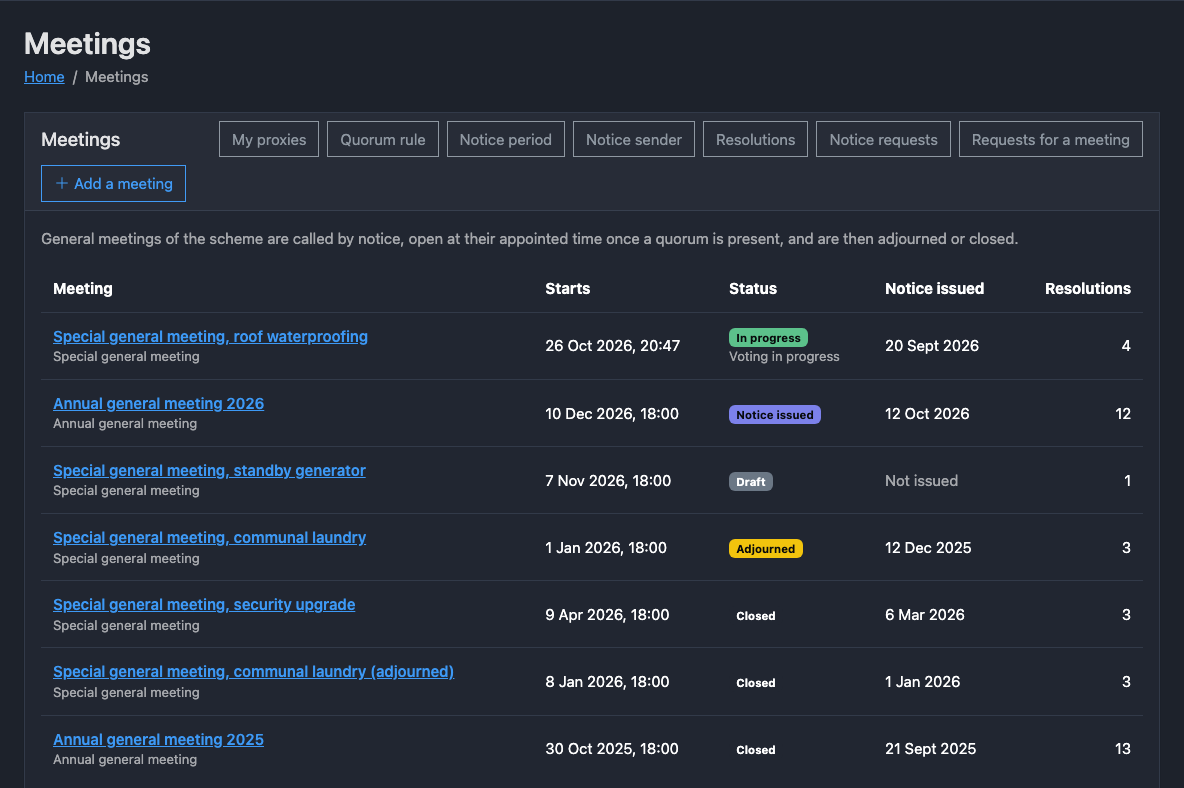
Task: Click the Resolutions column header
Action: [1087, 288]
